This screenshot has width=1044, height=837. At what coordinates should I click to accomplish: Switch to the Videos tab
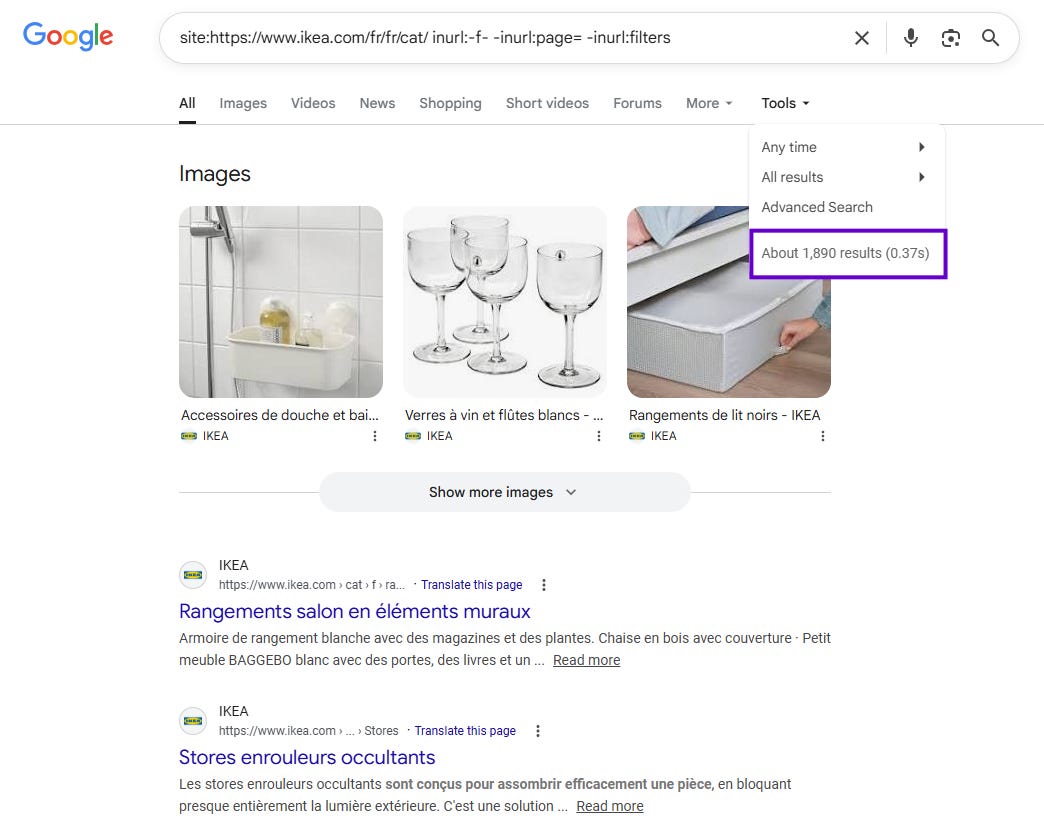tap(313, 103)
